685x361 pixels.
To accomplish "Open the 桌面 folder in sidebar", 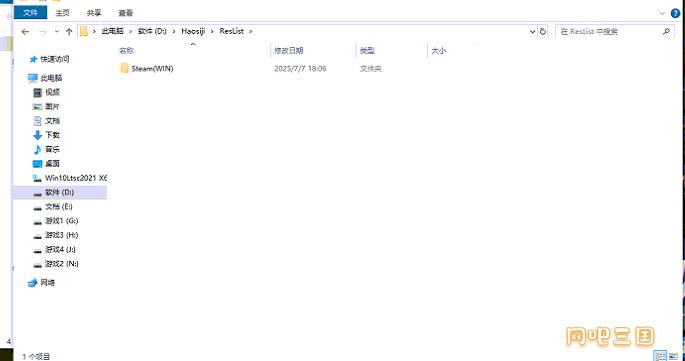I will tap(52, 164).
